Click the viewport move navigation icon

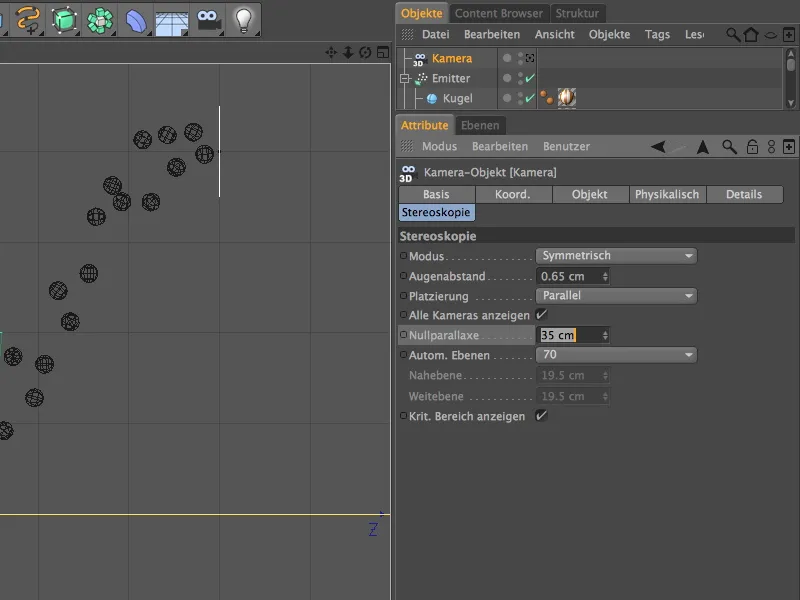pyautogui.click(x=331, y=53)
